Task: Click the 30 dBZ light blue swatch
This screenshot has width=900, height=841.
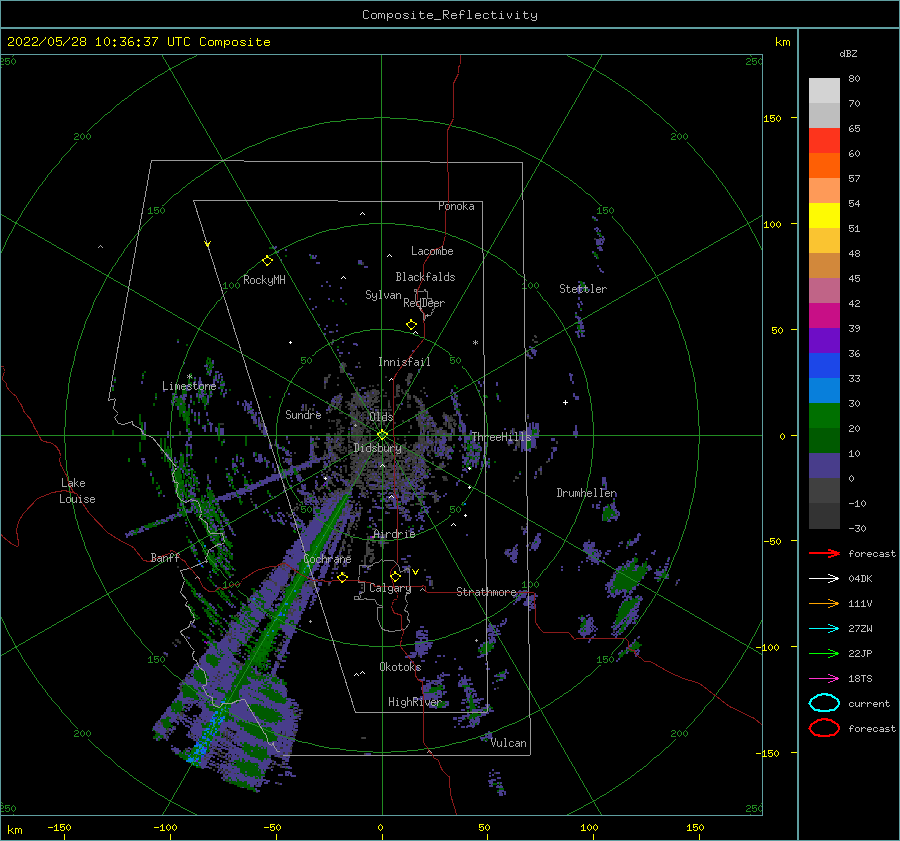Action: click(x=824, y=390)
